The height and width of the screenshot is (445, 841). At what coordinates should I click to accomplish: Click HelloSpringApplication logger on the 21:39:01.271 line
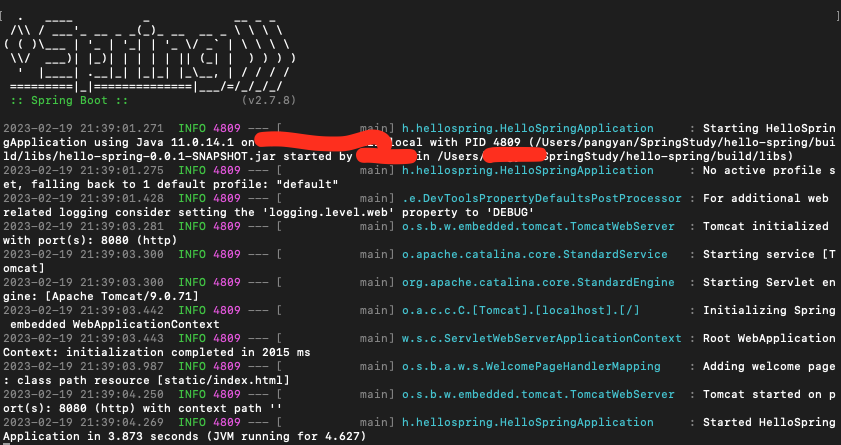(528, 129)
